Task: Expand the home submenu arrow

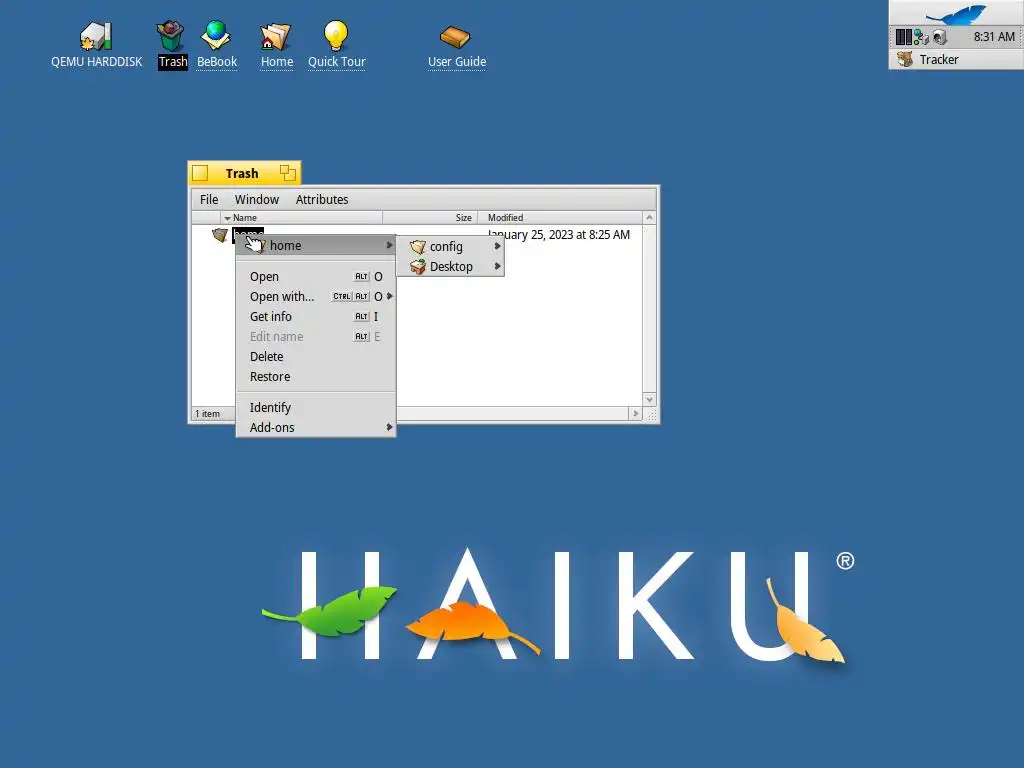Action: pyautogui.click(x=389, y=246)
